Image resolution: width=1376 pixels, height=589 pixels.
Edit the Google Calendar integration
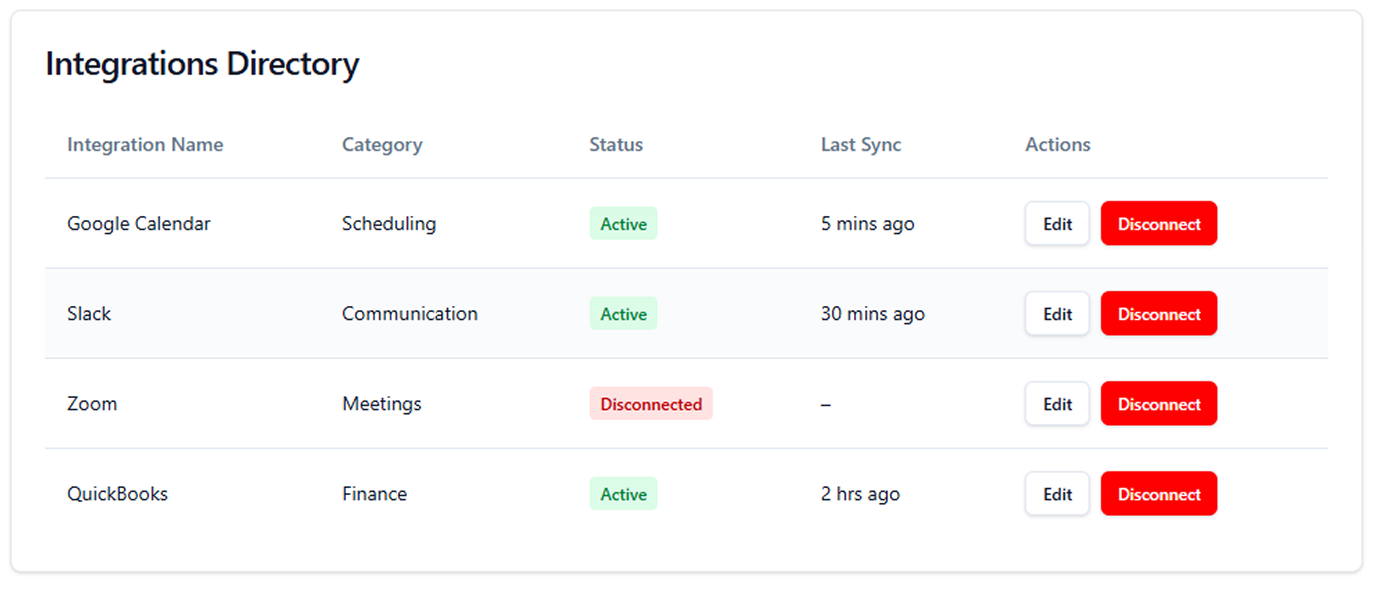[1057, 224]
